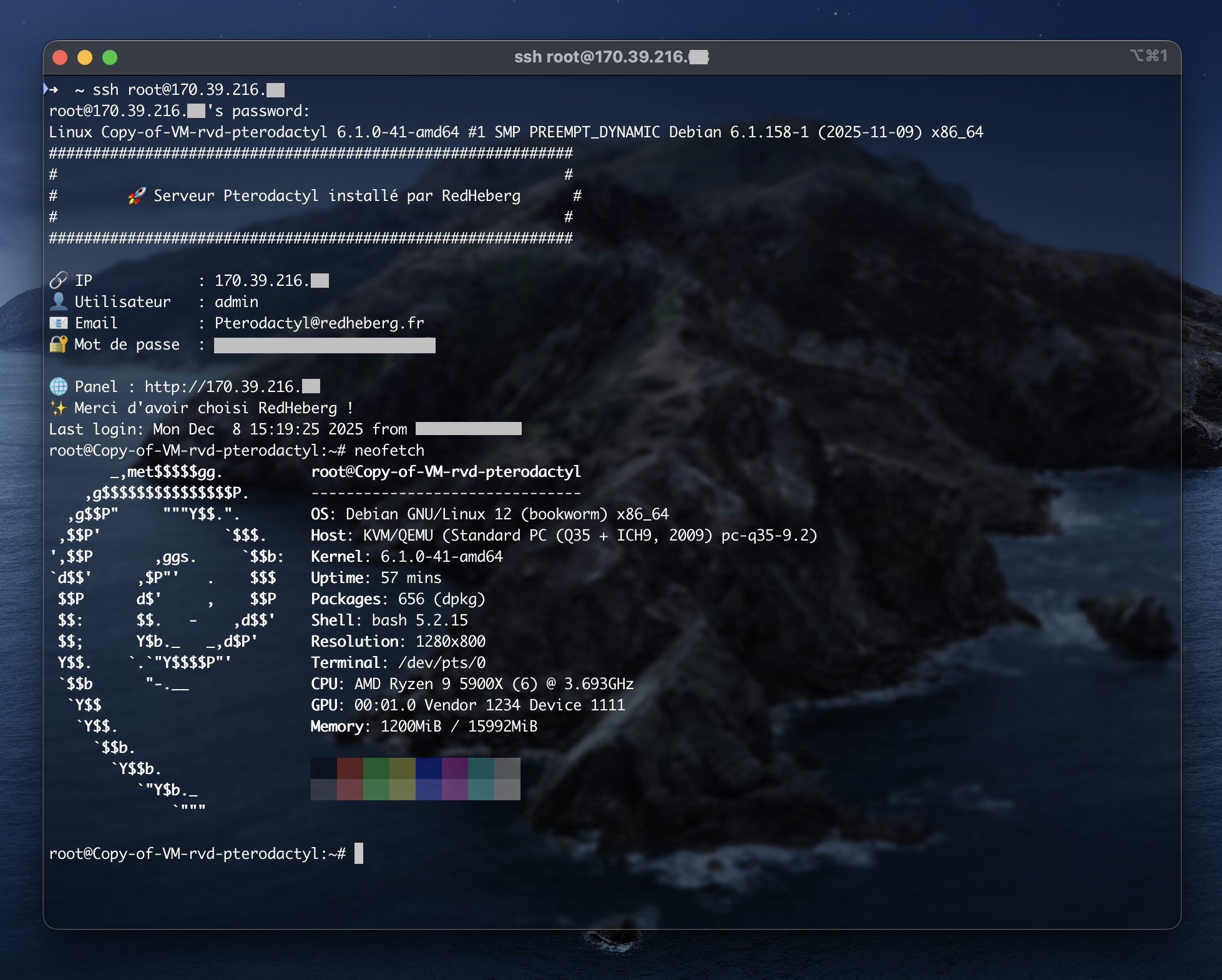This screenshot has height=980, width=1222.
Task: Click the dark blue neofetch color block
Action: point(428,768)
